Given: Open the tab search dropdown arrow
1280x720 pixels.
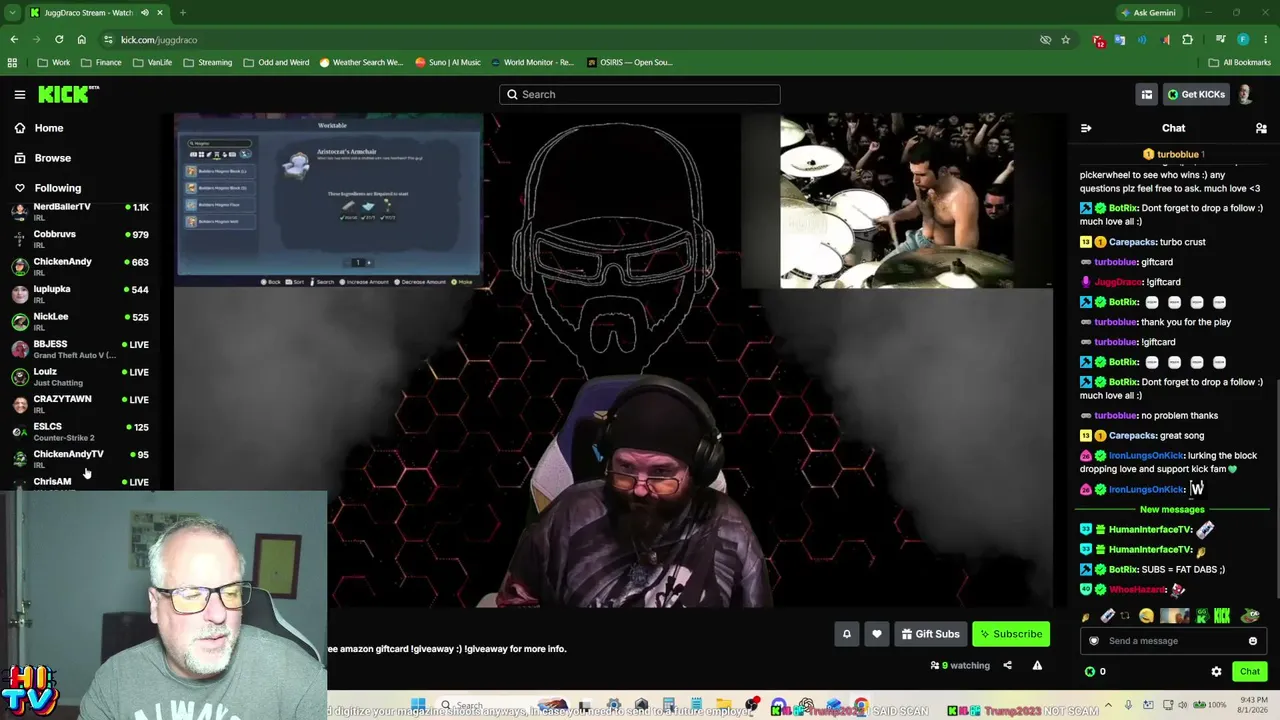Looking at the screenshot, I should 11,13.
